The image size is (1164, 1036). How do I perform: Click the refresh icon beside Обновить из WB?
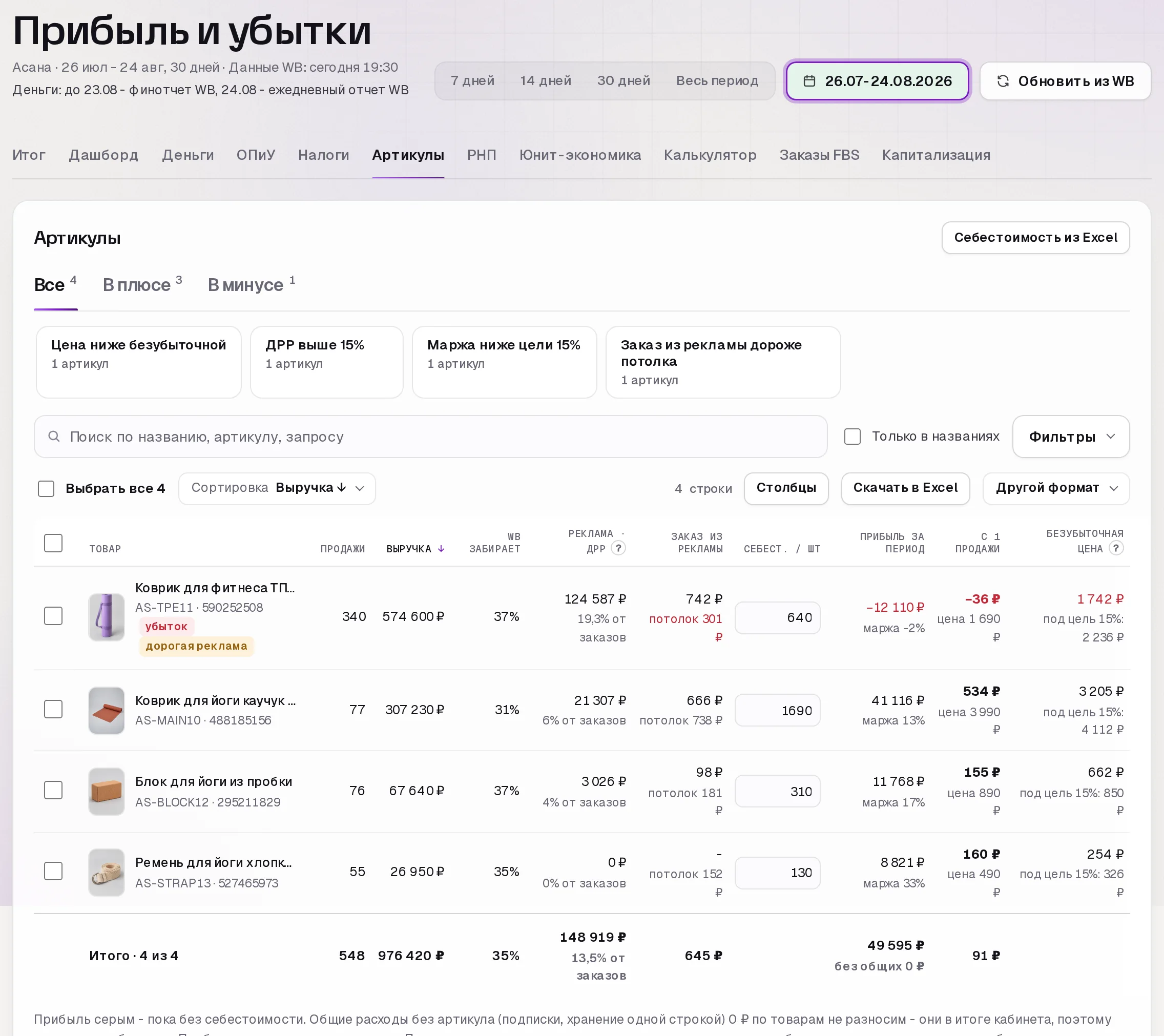1003,81
